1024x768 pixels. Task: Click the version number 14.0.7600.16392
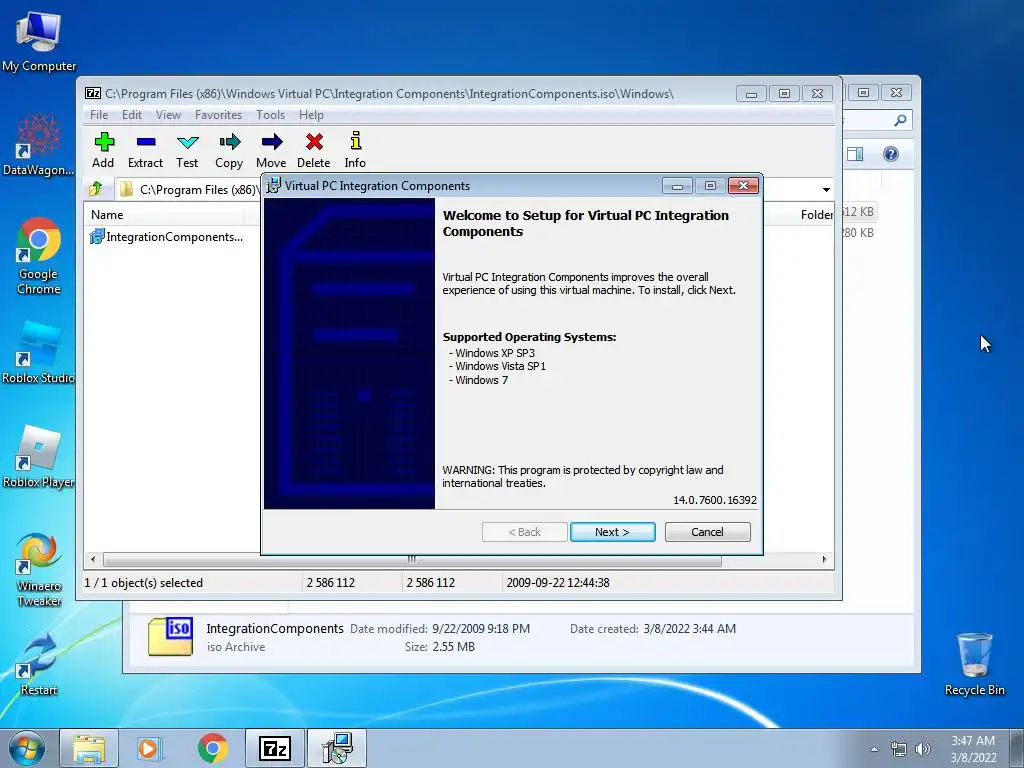(x=715, y=500)
